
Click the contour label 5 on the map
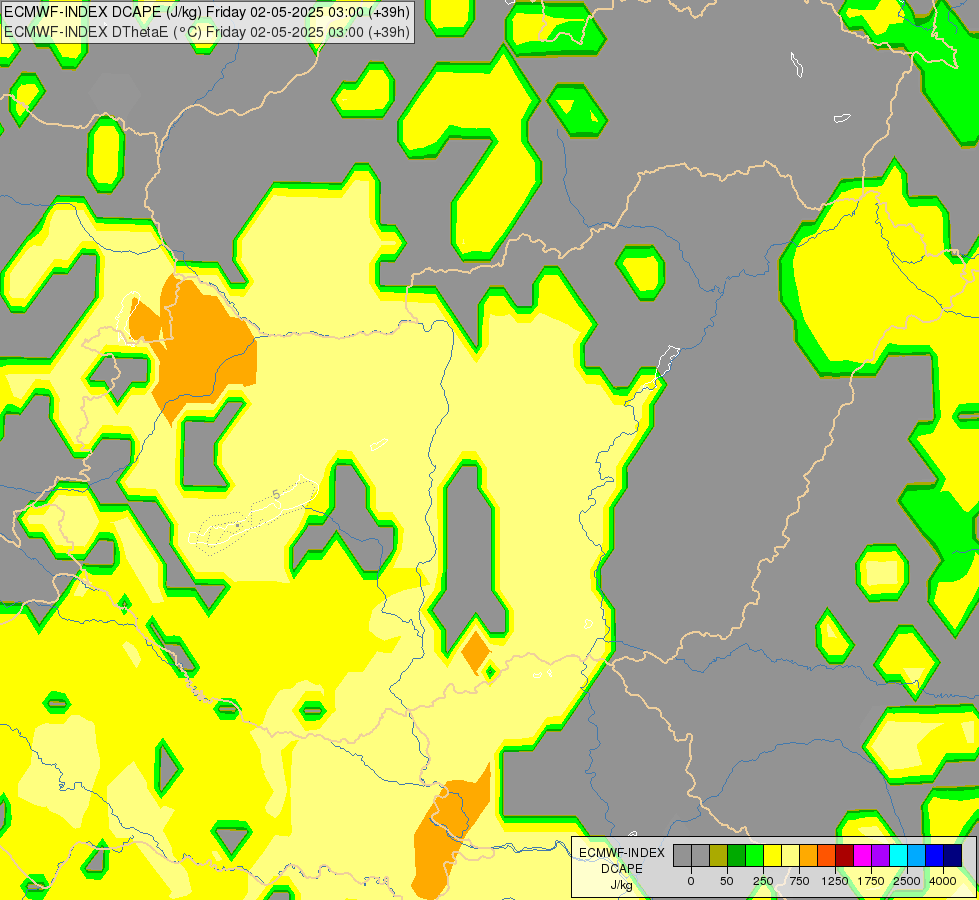point(276,495)
